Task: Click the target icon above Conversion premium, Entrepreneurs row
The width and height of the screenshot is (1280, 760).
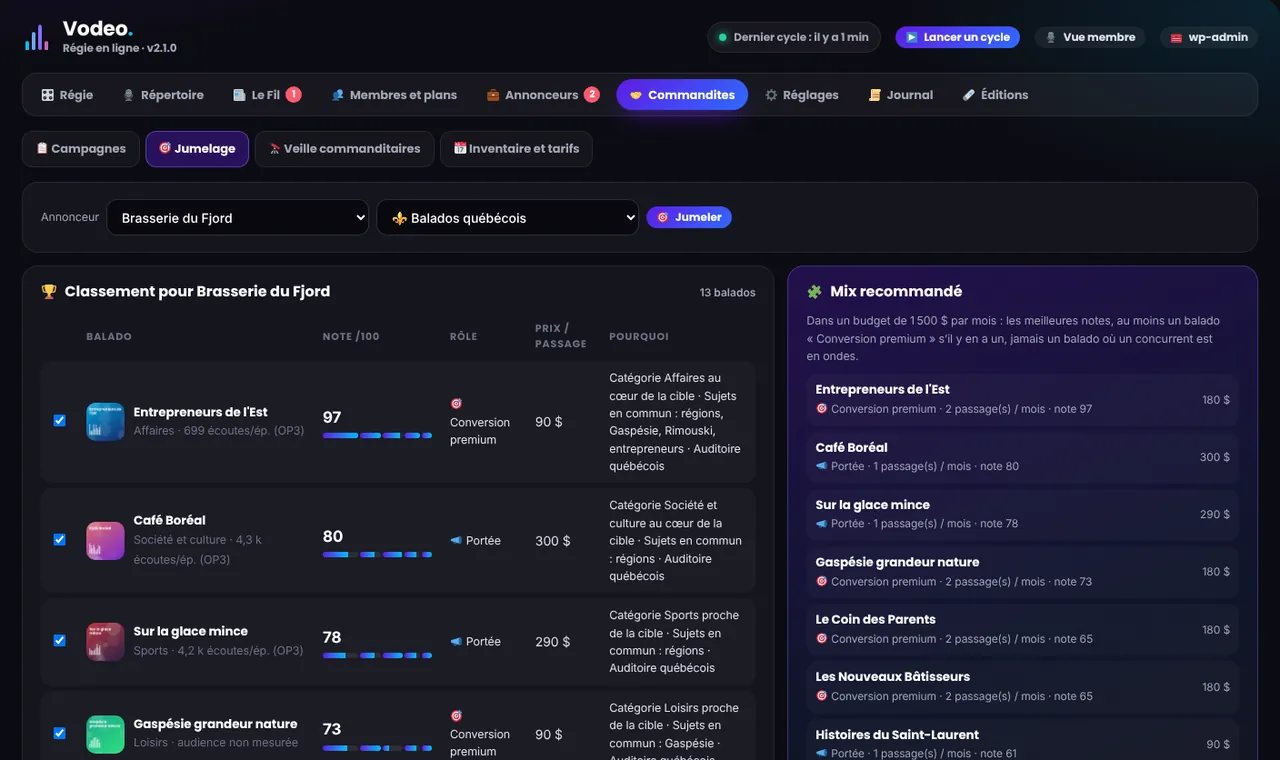Action: click(456, 404)
